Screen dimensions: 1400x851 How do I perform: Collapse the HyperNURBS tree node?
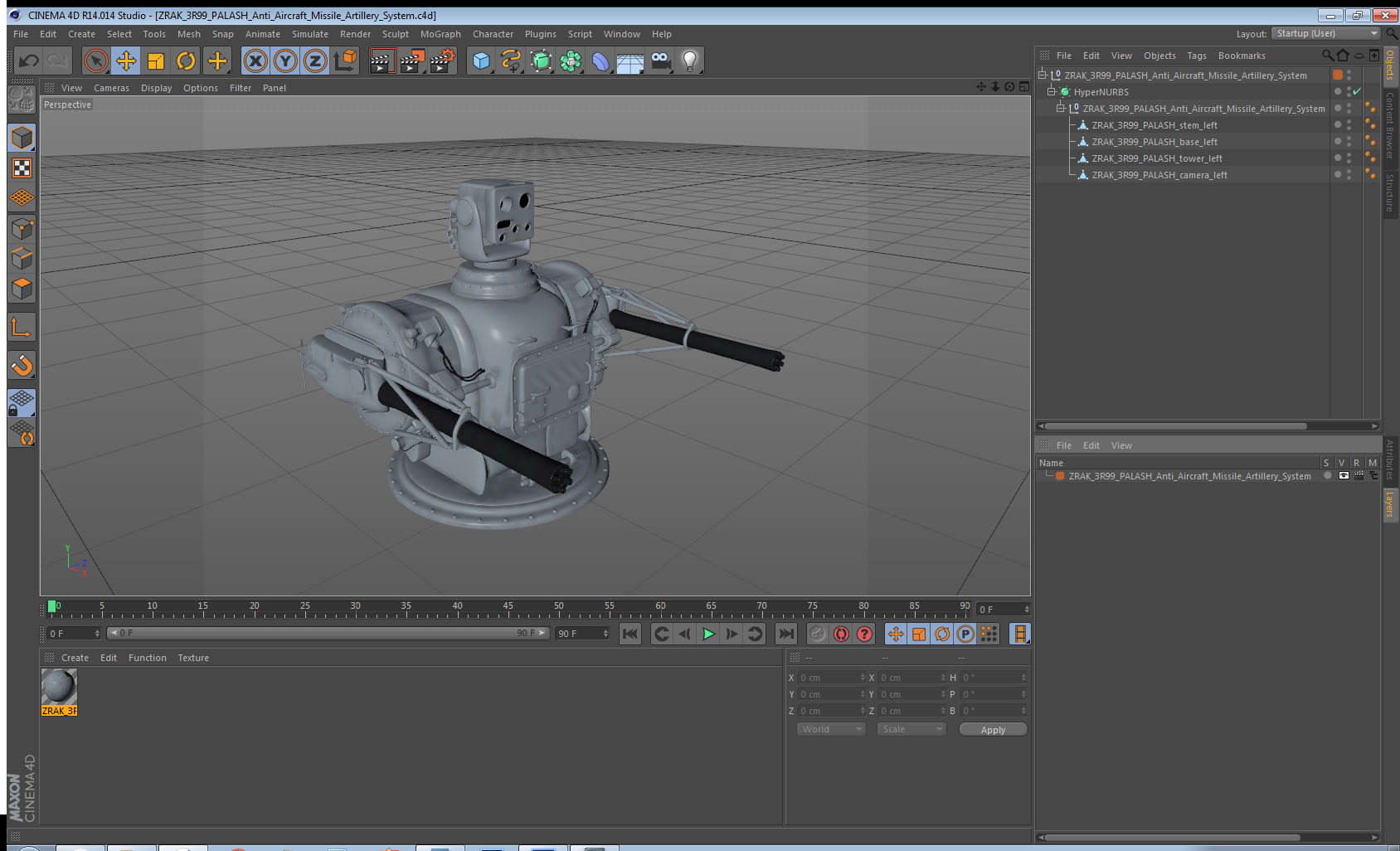pos(1052,91)
